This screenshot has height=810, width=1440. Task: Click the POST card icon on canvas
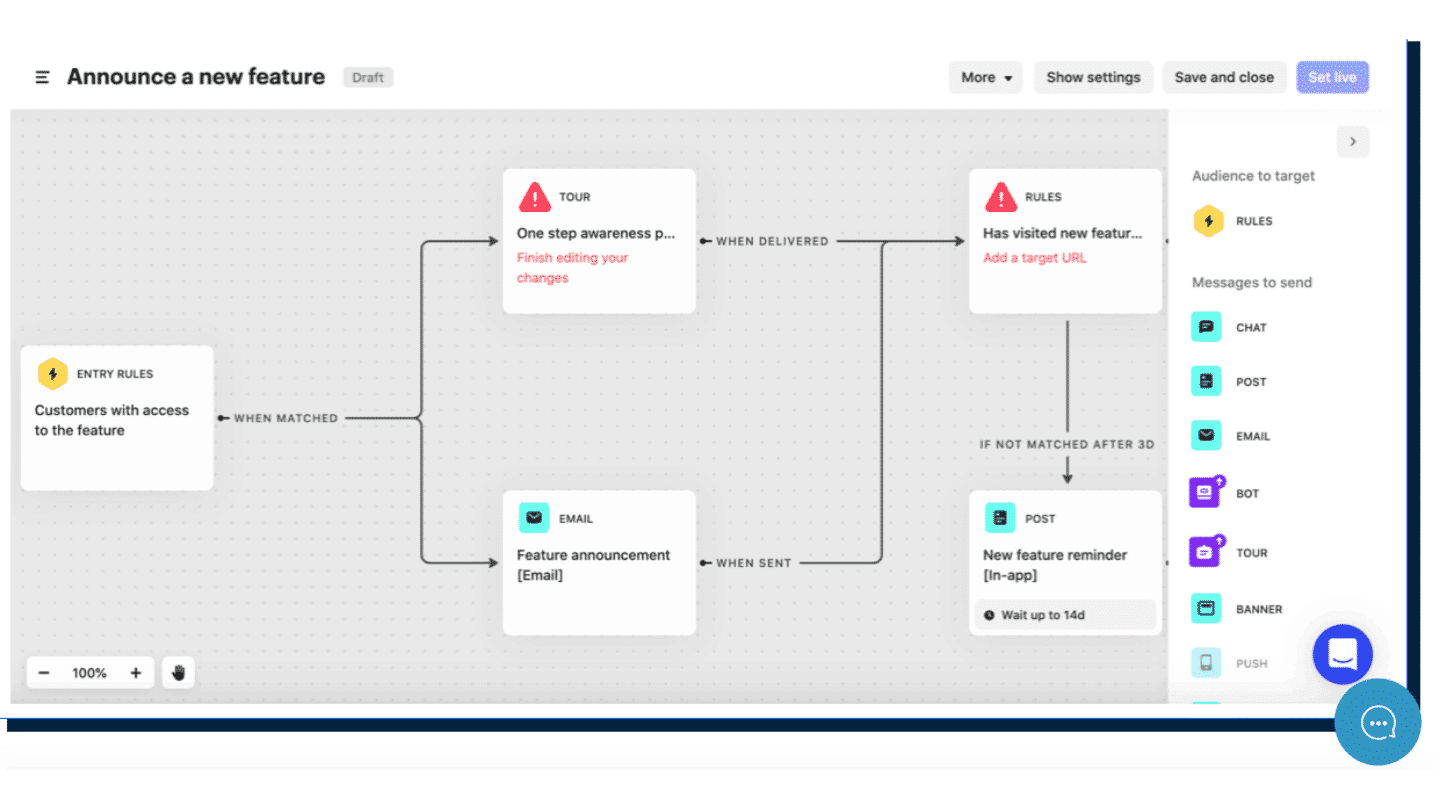(1000, 518)
